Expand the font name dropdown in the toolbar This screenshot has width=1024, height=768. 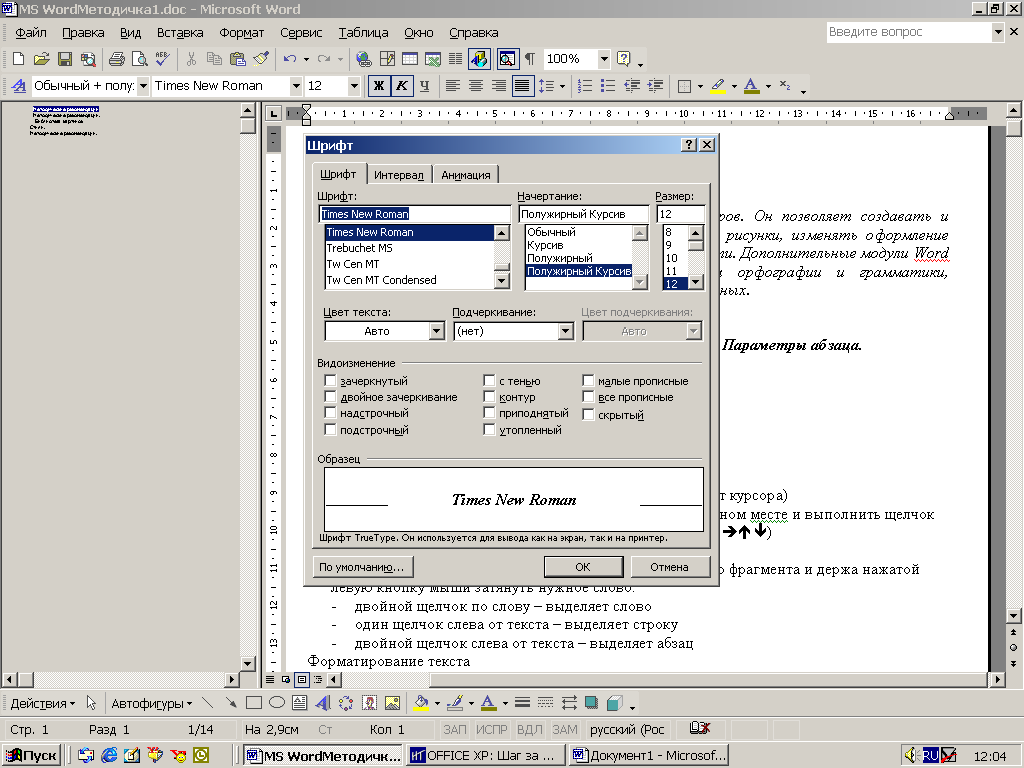tap(296, 86)
